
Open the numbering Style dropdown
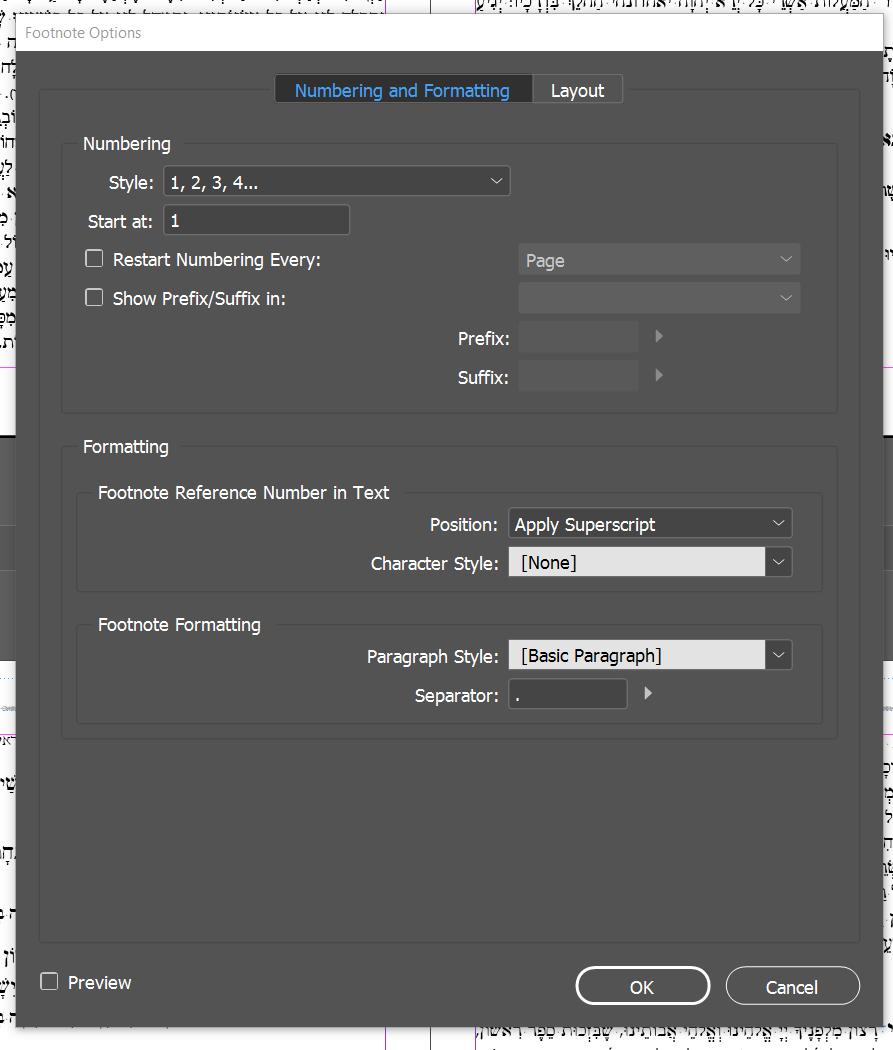336,182
